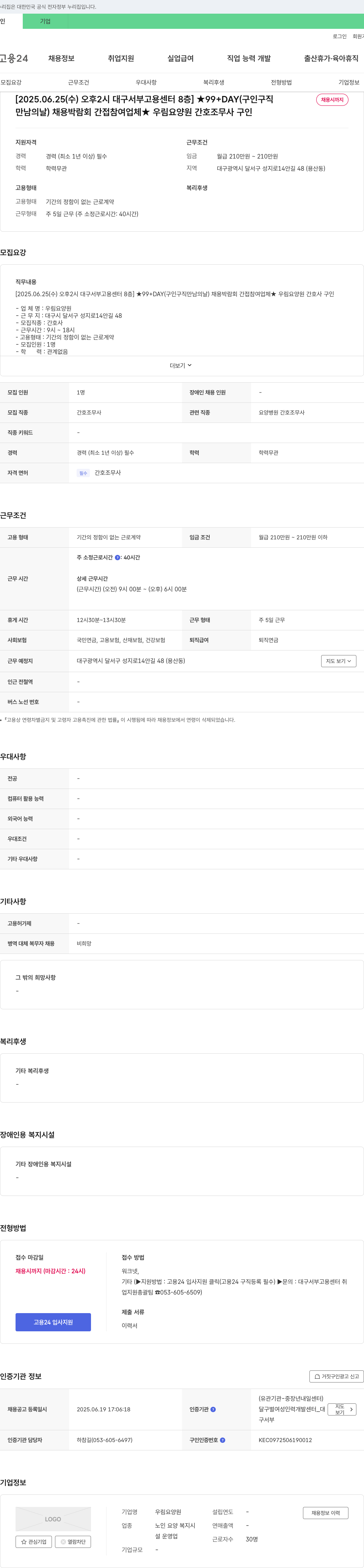Image resolution: width=364 pixels, height=1568 pixels.
Task: Click the 열람차단 block button
Action: 73,1542
